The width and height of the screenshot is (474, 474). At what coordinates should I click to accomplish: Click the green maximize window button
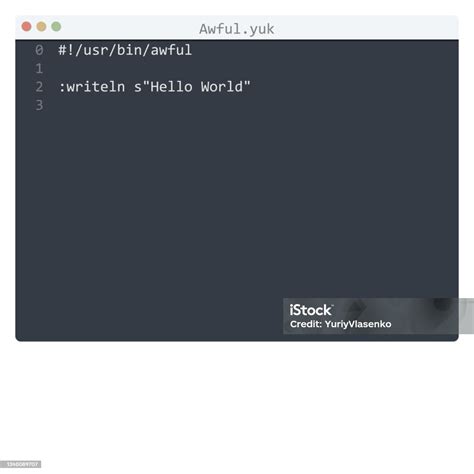(x=56, y=26)
